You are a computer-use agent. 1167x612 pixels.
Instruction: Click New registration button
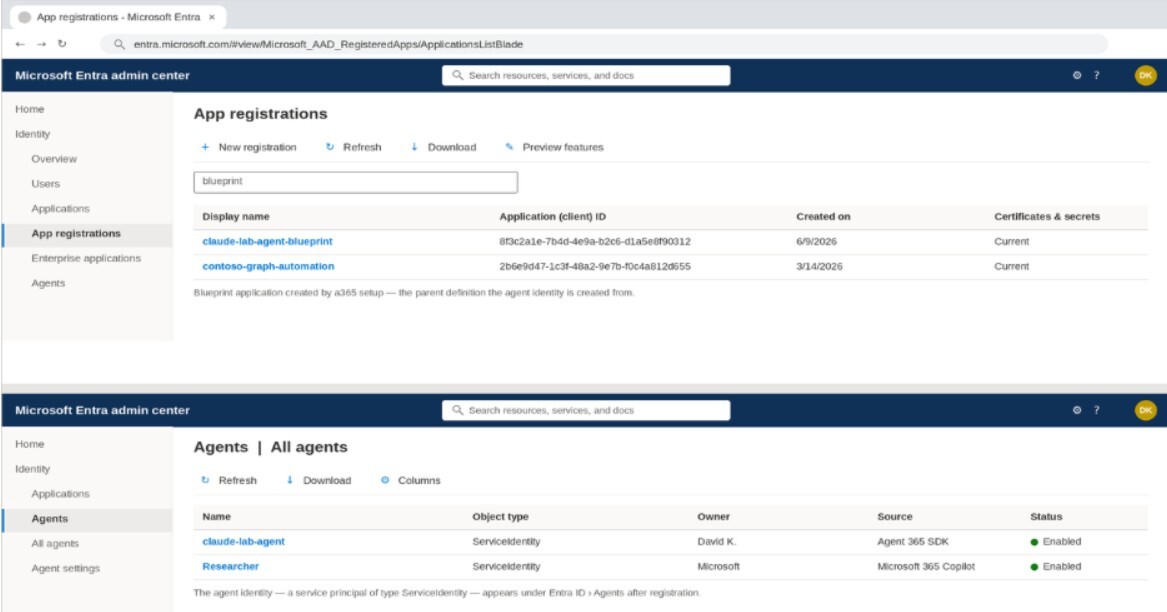pos(249,147)
